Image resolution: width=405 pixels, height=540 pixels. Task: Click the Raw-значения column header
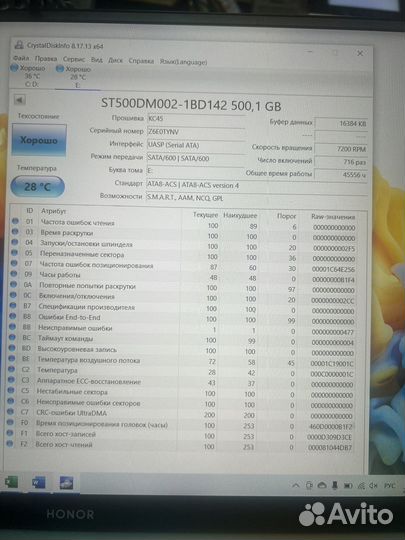[333, 217]
